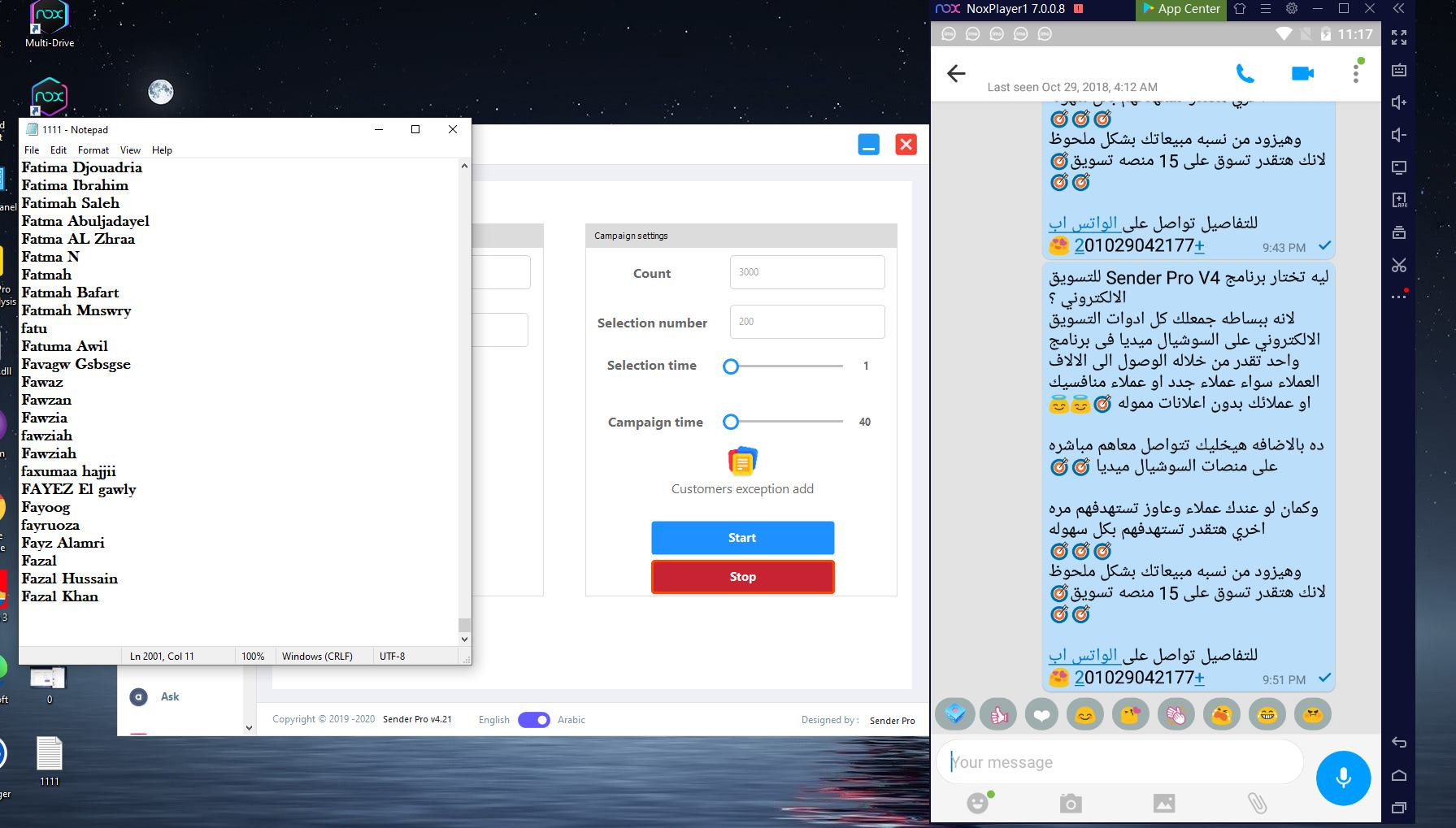Screen dimensions: 1456x828
Task: Open the camera icon below message box
Action: point(1071,804)
